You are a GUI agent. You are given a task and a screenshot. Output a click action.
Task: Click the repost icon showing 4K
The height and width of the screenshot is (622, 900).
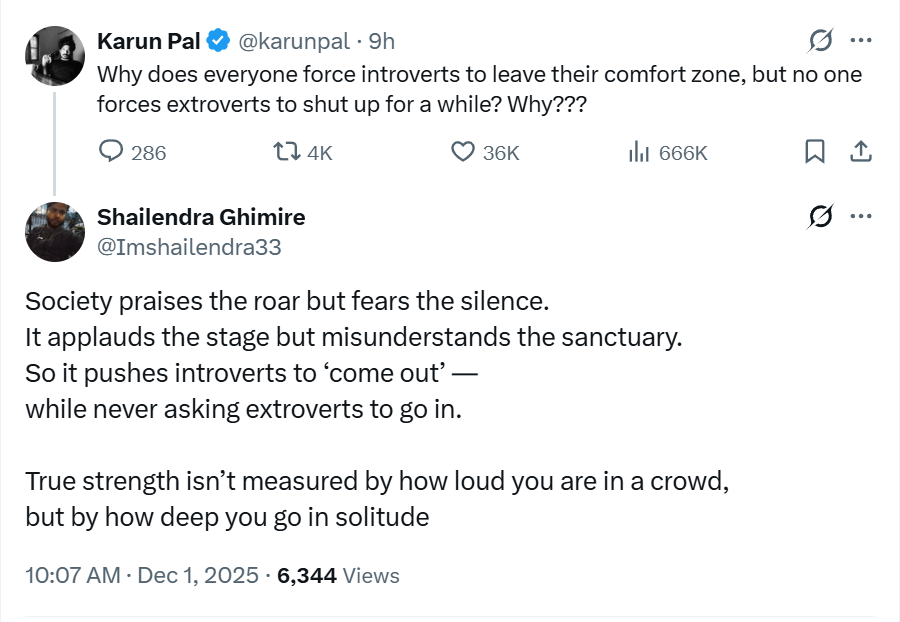tap(286, 152)
